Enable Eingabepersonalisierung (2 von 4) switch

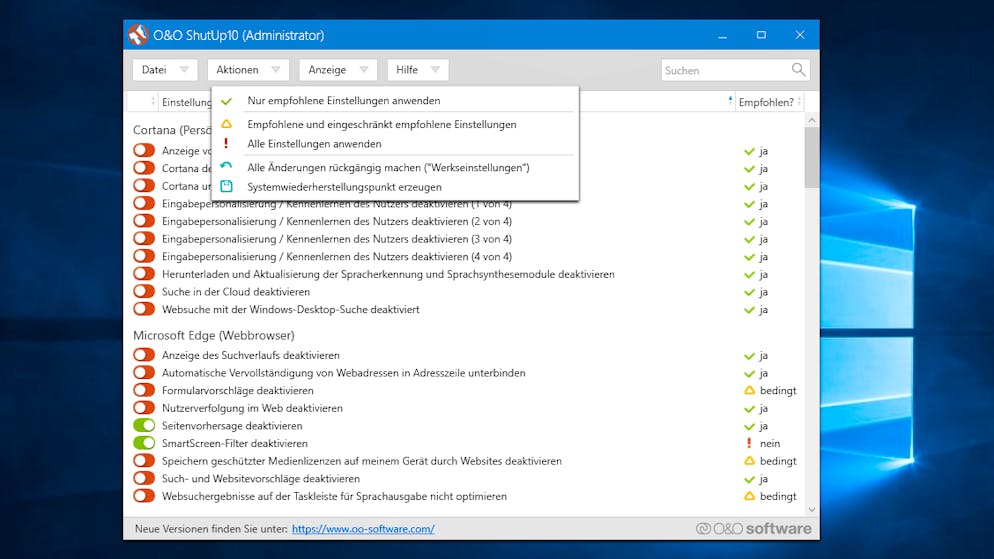coord(144,221)
